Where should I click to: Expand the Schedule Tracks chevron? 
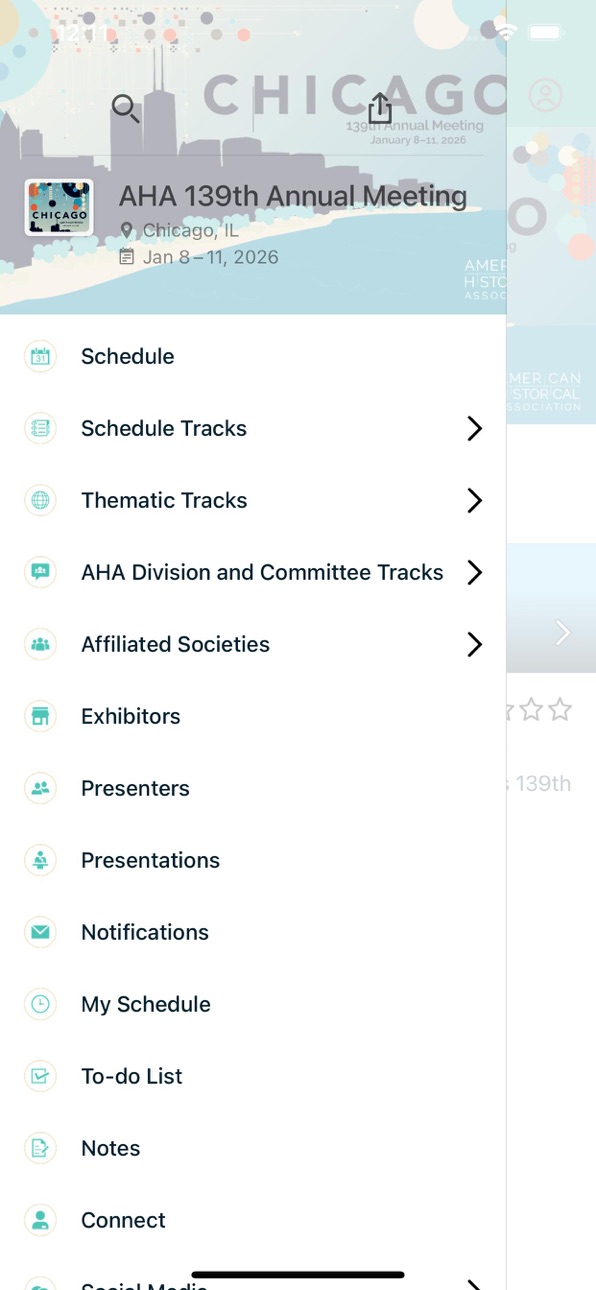coord(475,428)
